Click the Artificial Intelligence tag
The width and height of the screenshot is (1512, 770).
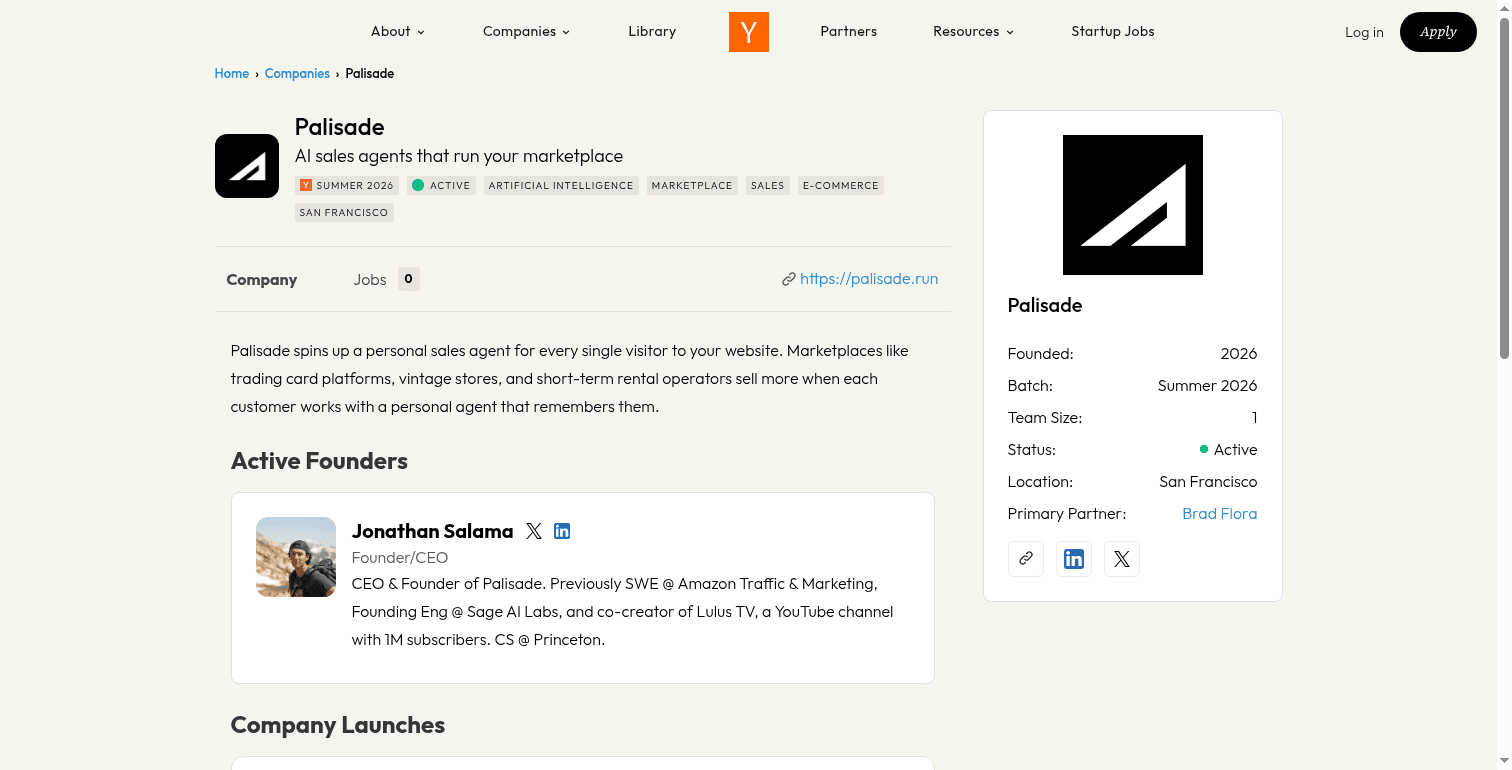[x=561, y=185]
